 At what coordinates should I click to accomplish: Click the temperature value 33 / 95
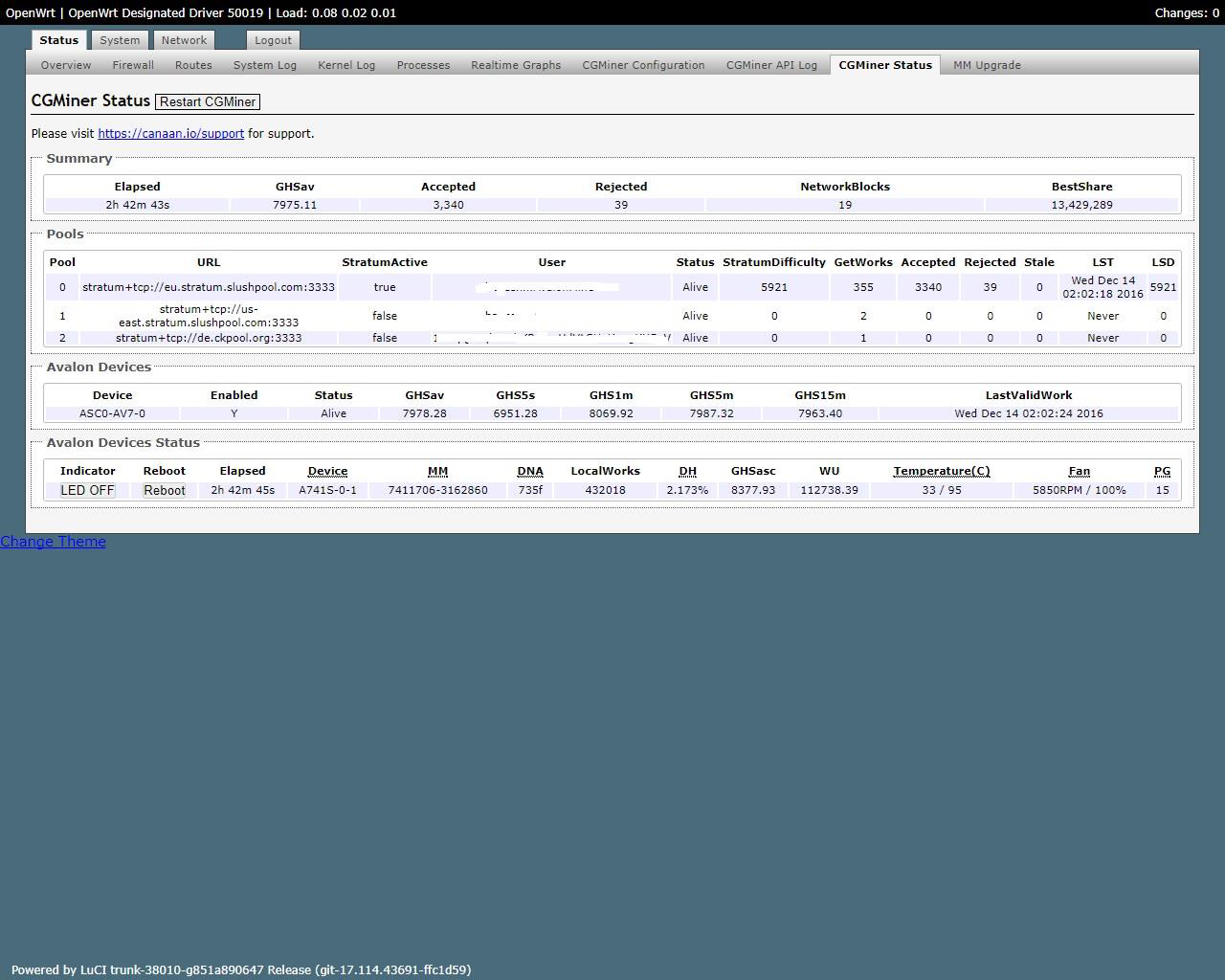click(x=942, y=490)
